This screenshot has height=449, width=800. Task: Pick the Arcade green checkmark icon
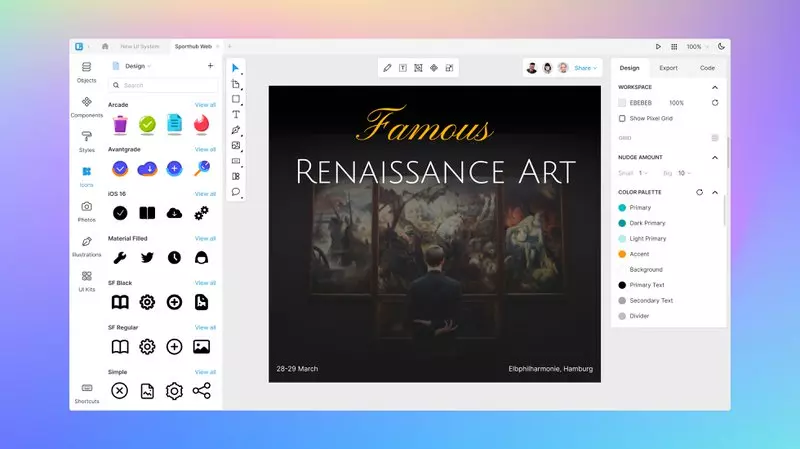click(x=147, y=124)
